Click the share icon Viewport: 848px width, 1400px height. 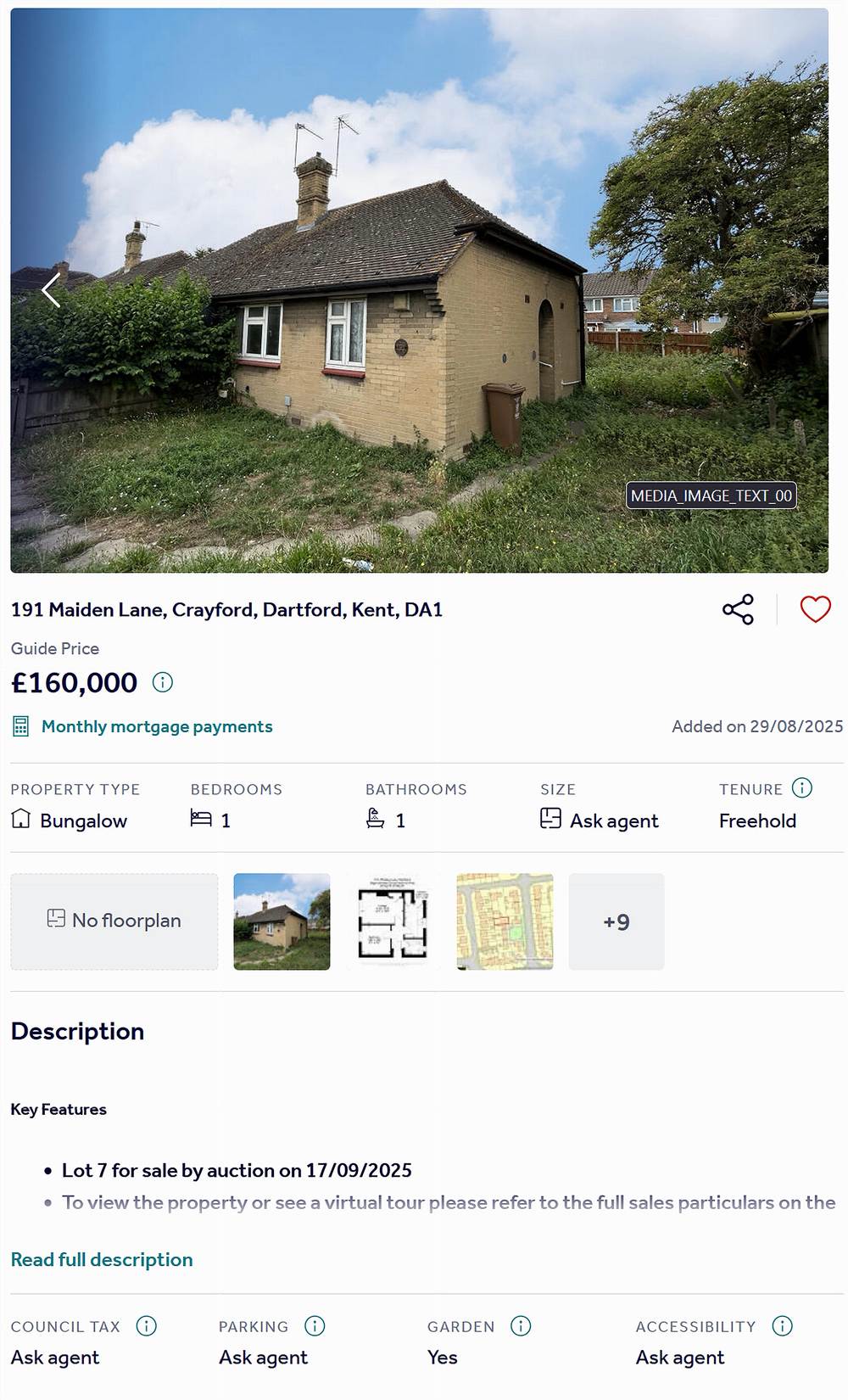[x=738, y=609]
